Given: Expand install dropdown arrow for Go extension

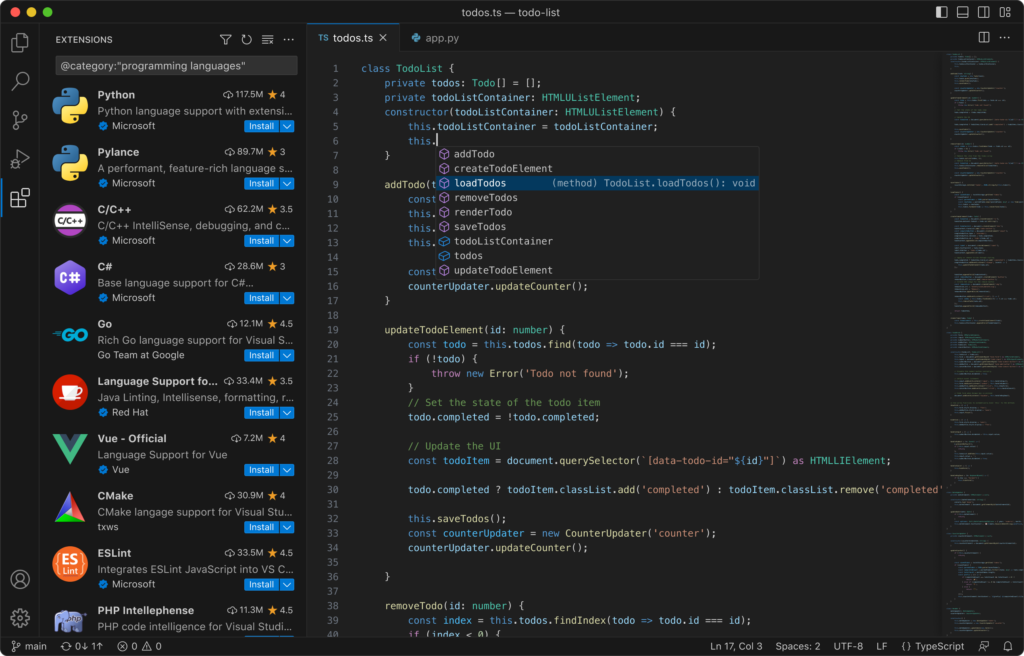Looking at the screenshot, I should coord(288,355).
